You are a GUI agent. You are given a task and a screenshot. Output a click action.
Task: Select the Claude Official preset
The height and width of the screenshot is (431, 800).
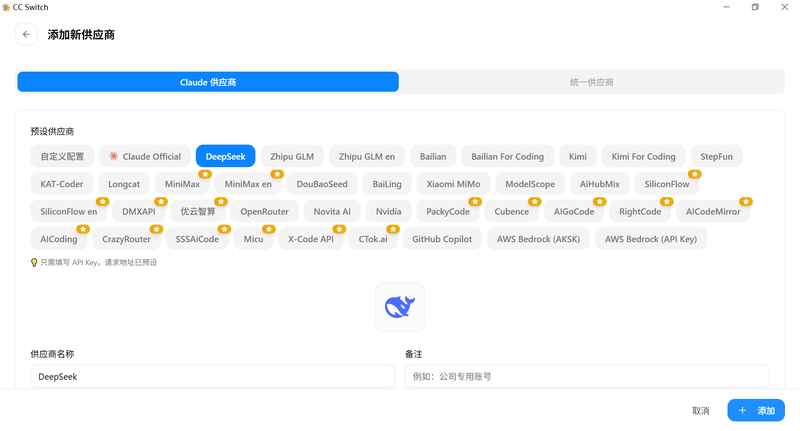point(145,157)
